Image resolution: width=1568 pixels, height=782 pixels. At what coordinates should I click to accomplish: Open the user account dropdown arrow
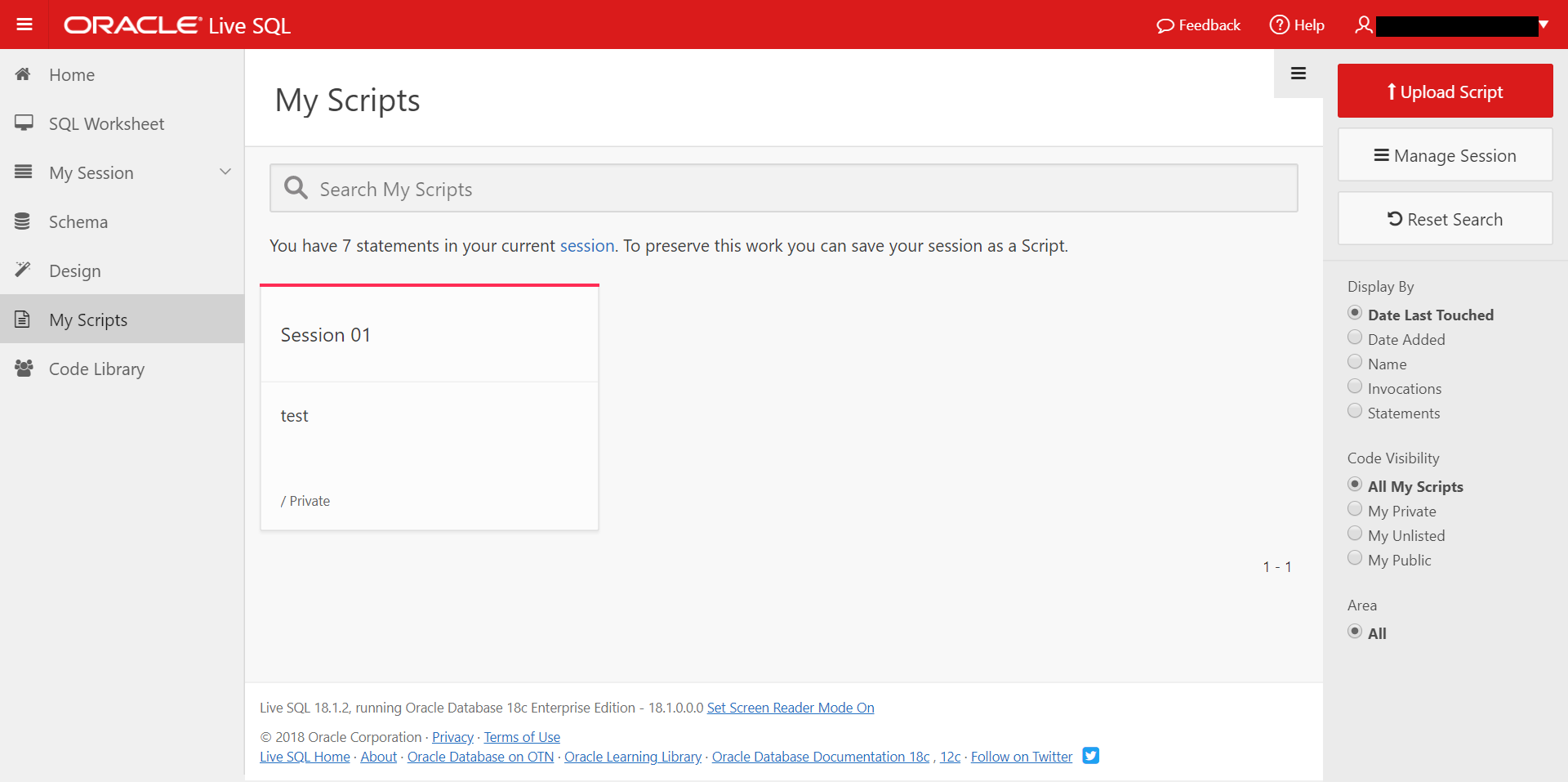pos(1543,25)
